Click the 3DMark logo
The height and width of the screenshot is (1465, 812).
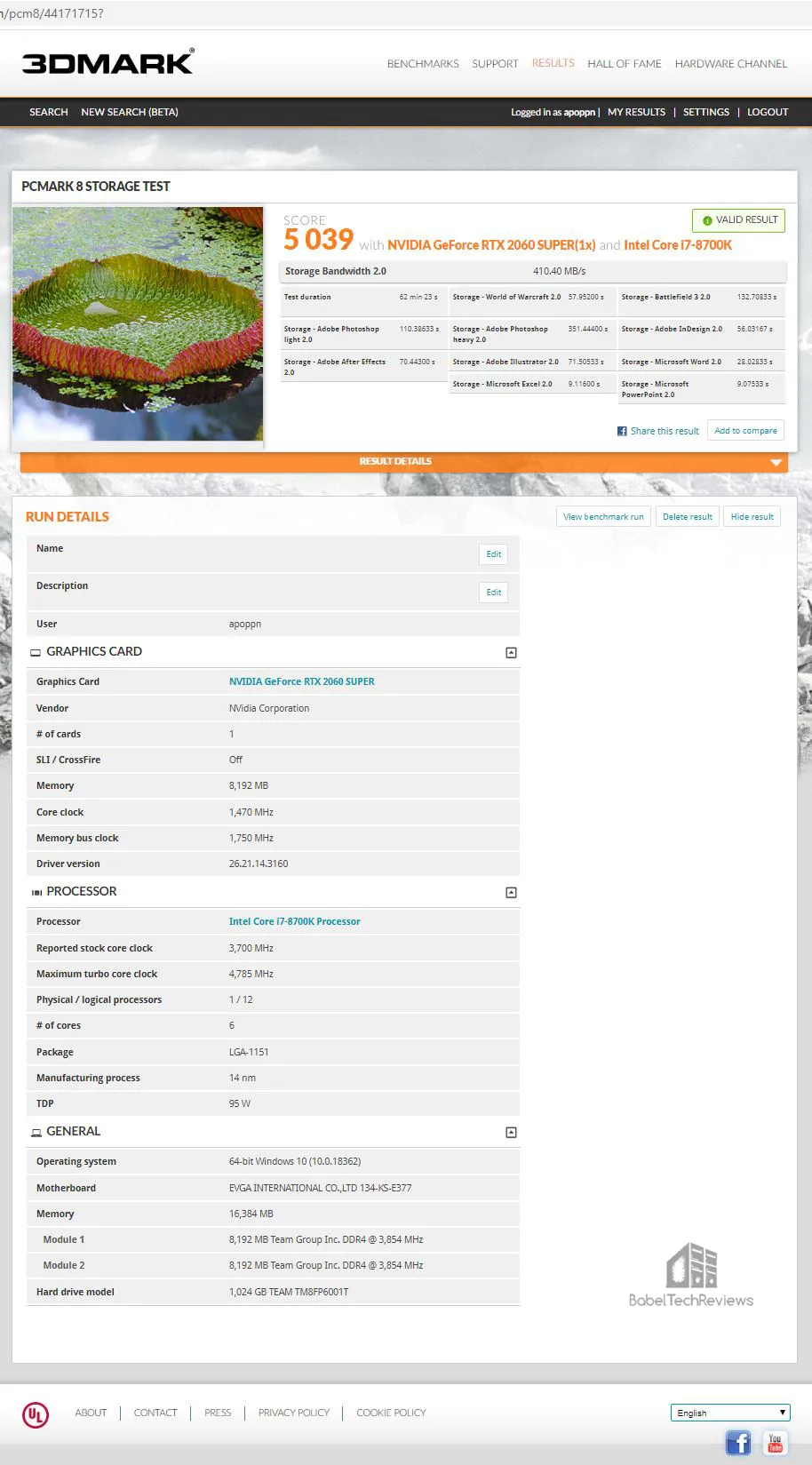click(107, 62)
